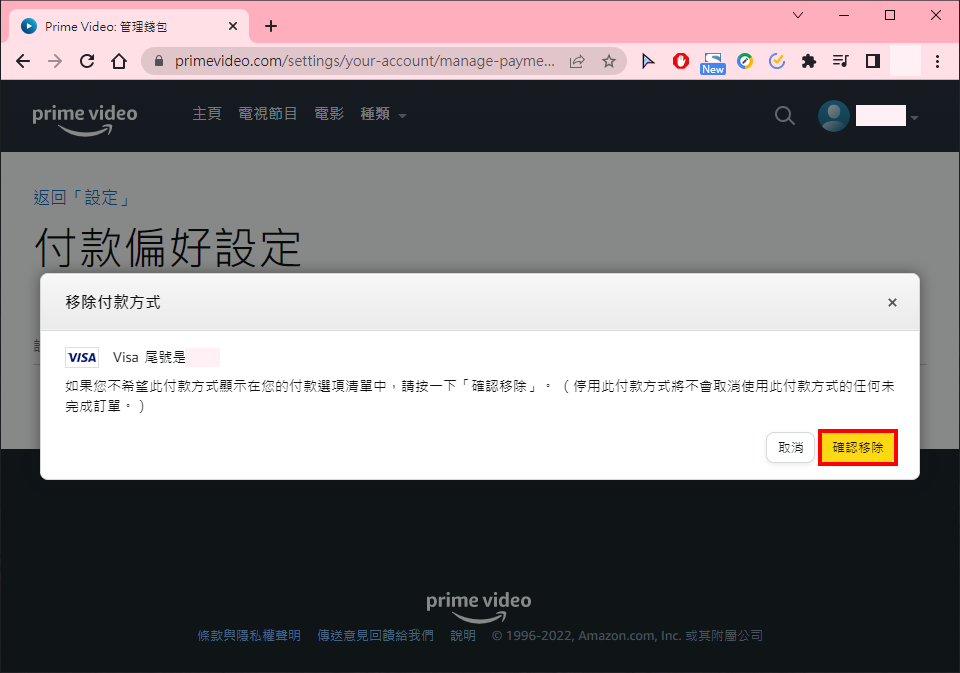The width and height of the screenshot is (960, 673).
Task: Go back in browser history
Action: (x=23, y=61)
